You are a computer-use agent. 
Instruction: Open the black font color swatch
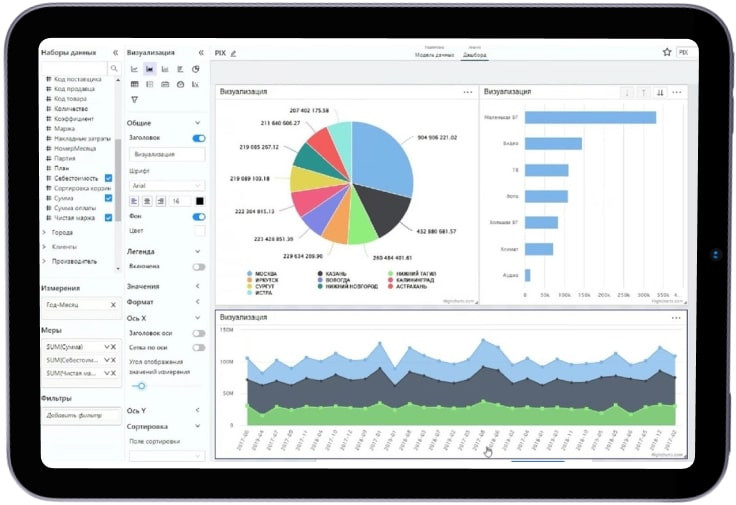199,201
